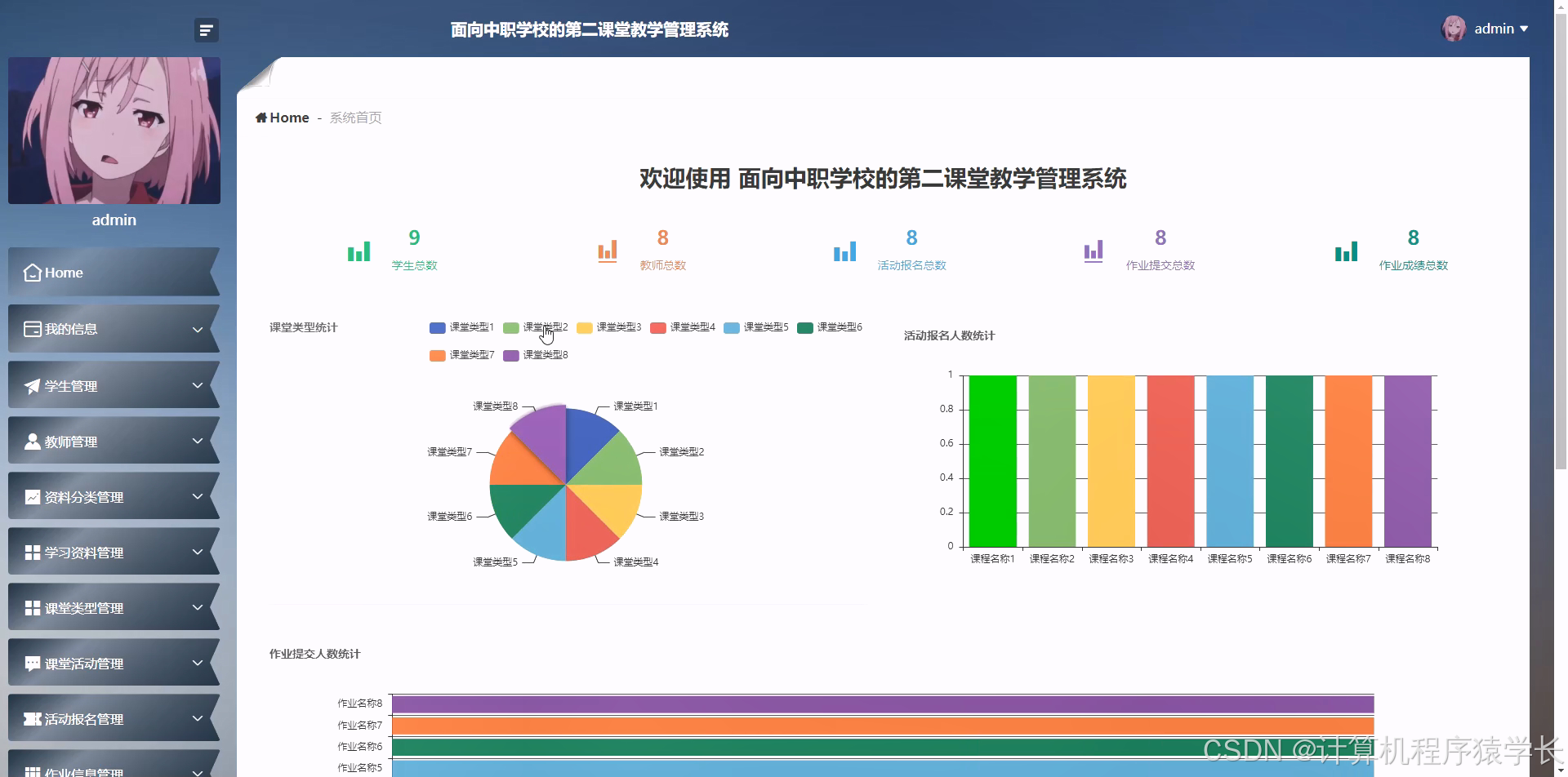This screenshot has width=1568, height=777.
Task: Click the 活动报名管理 ticket icon
Action: point(33,719)
